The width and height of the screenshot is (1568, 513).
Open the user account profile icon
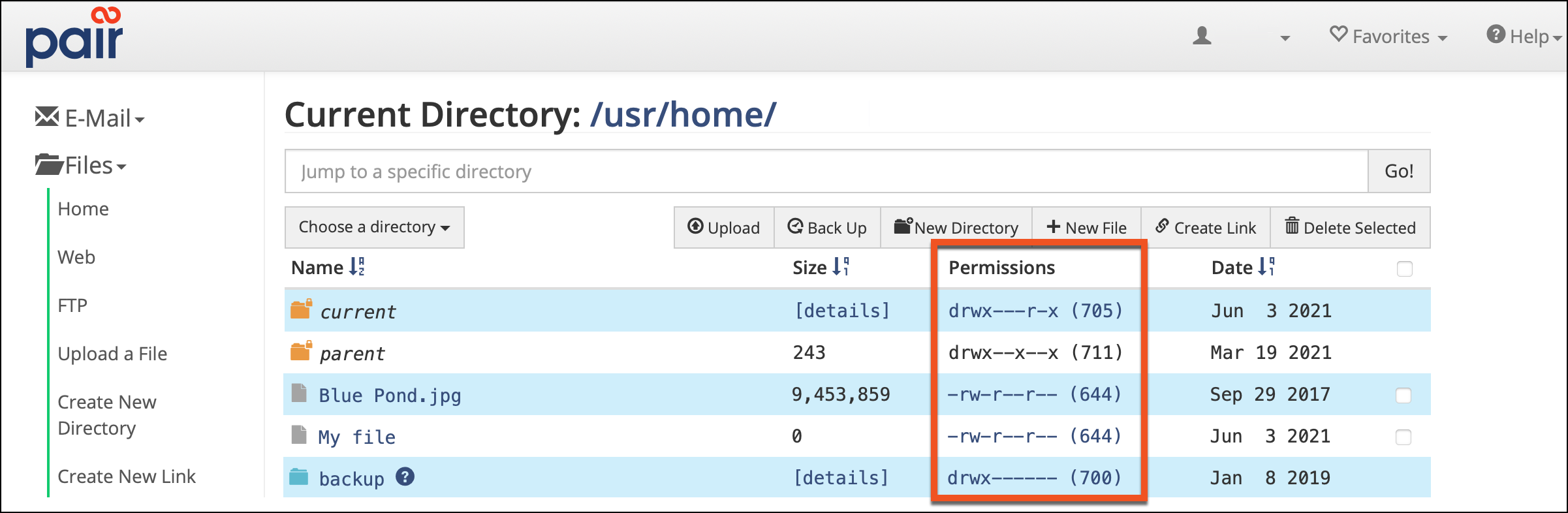click(1202, 36)
